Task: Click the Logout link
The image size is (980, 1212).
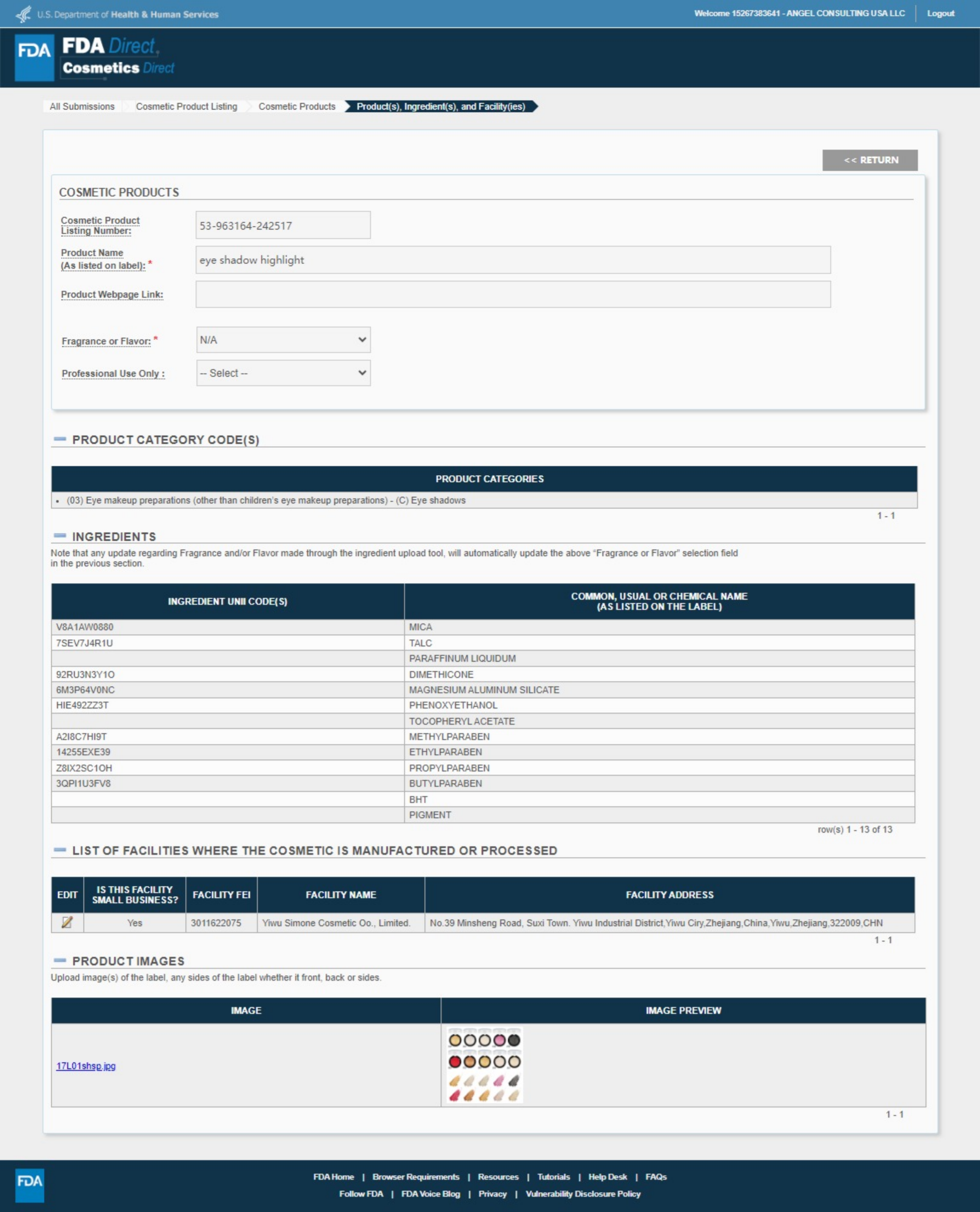Action: [940, 14]
